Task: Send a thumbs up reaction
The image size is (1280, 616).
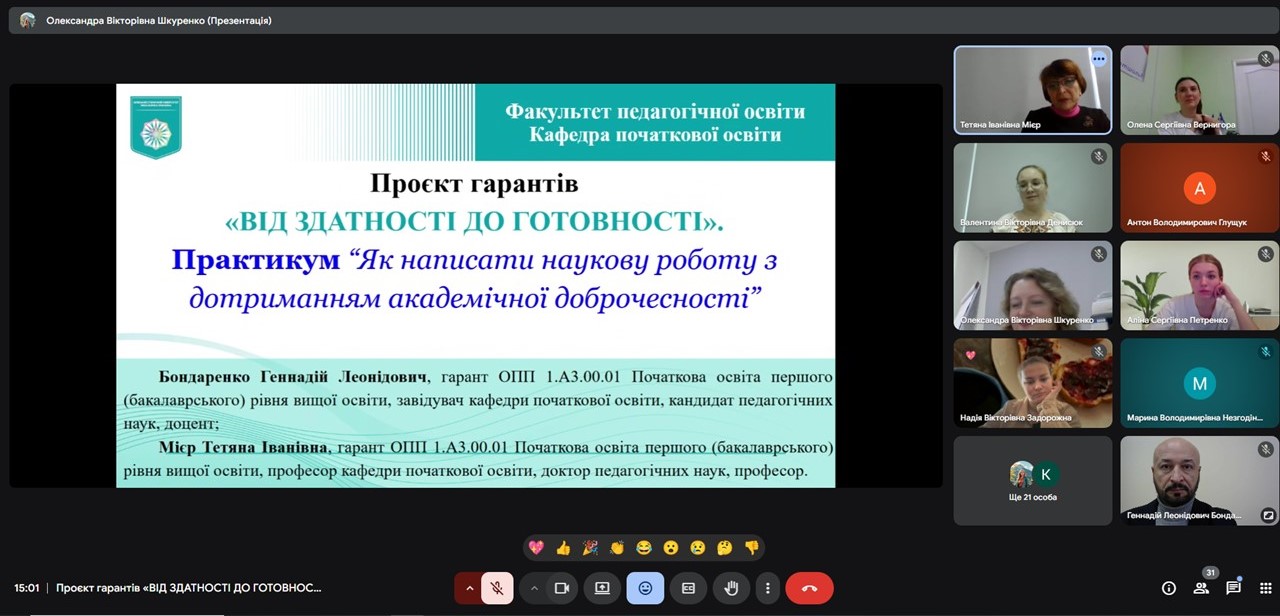Action: (562, 547)
